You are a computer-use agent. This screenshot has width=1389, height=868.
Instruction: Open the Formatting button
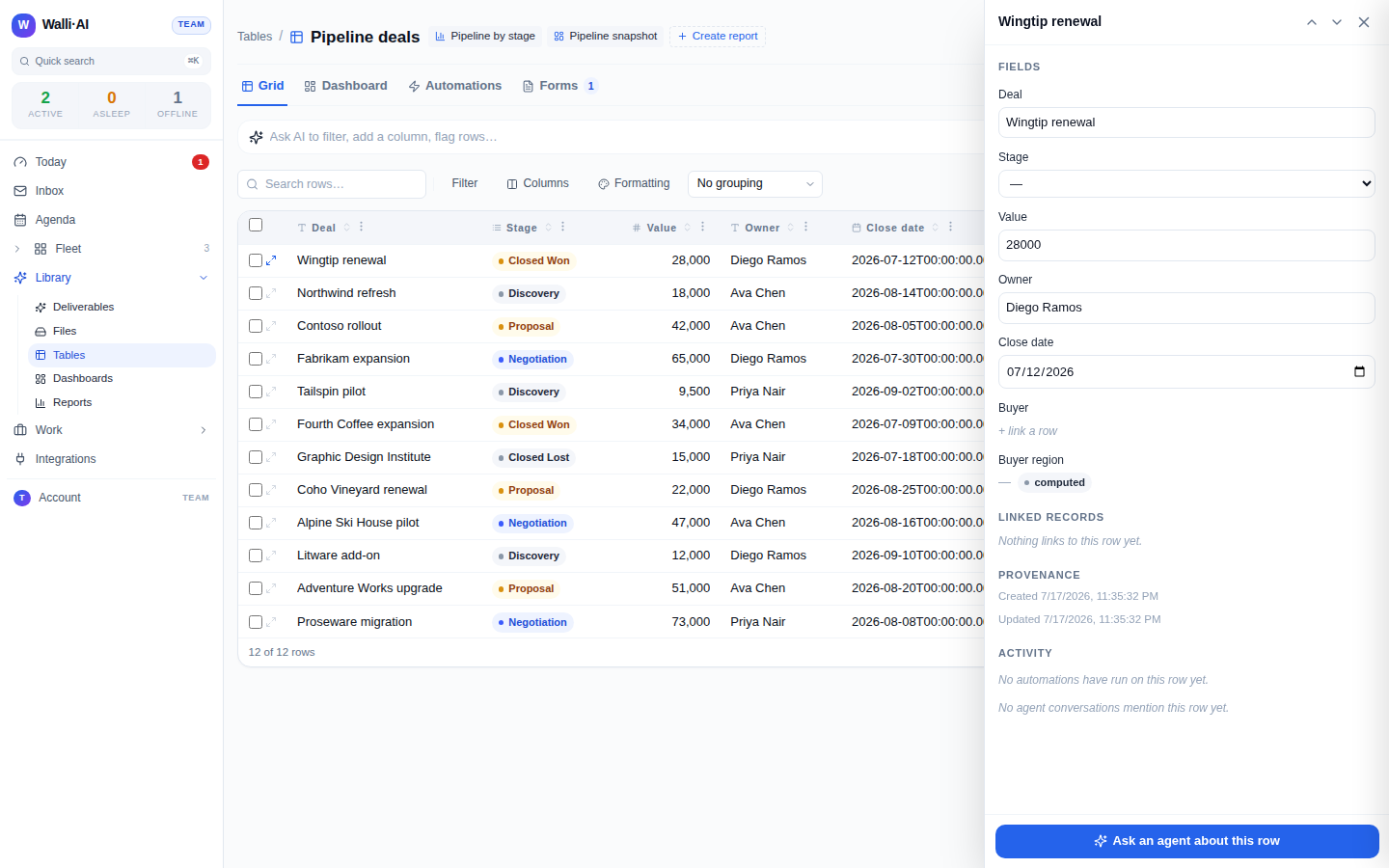[634, 183]
